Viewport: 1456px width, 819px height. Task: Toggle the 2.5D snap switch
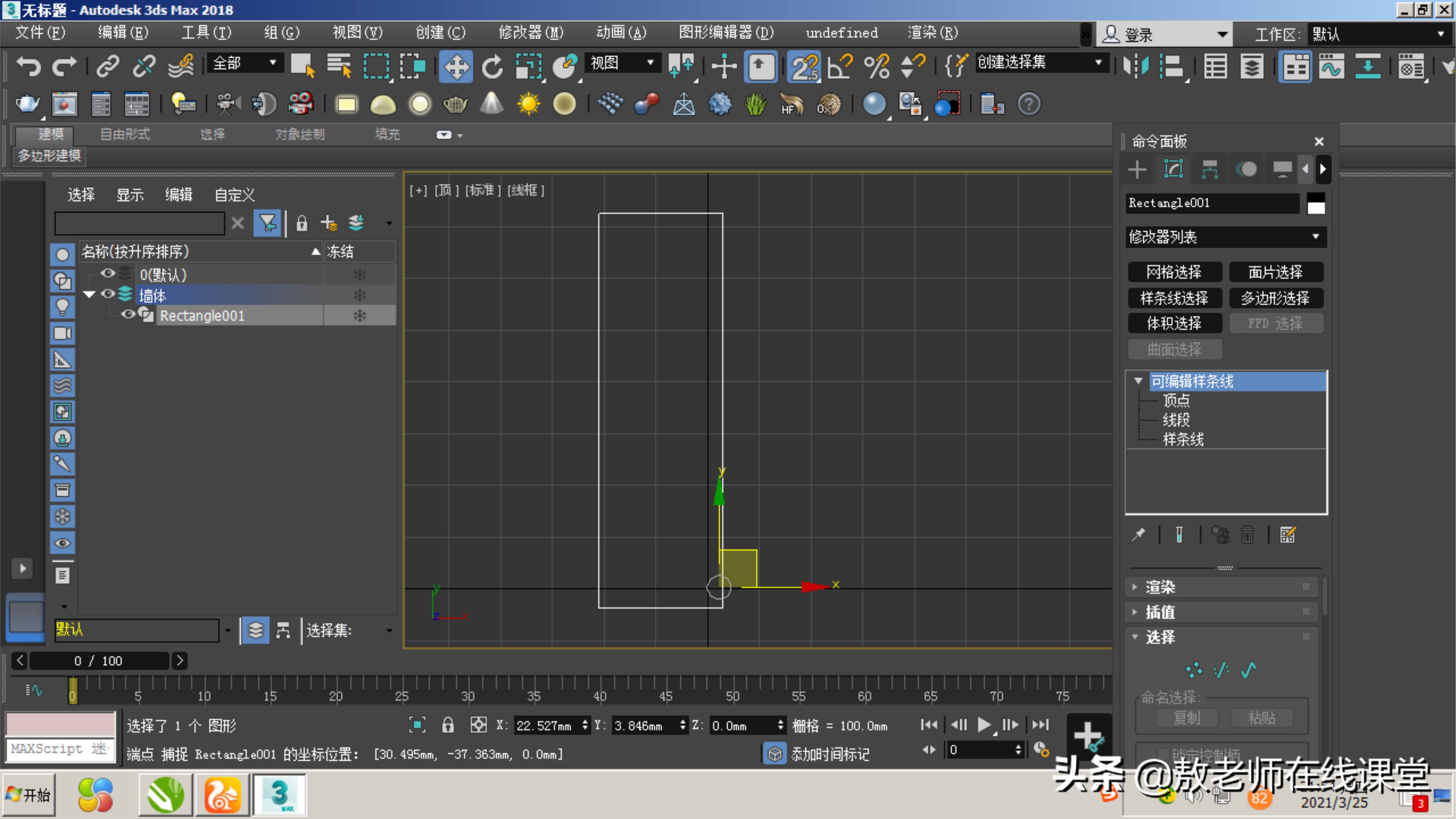(x=804, y=66)
